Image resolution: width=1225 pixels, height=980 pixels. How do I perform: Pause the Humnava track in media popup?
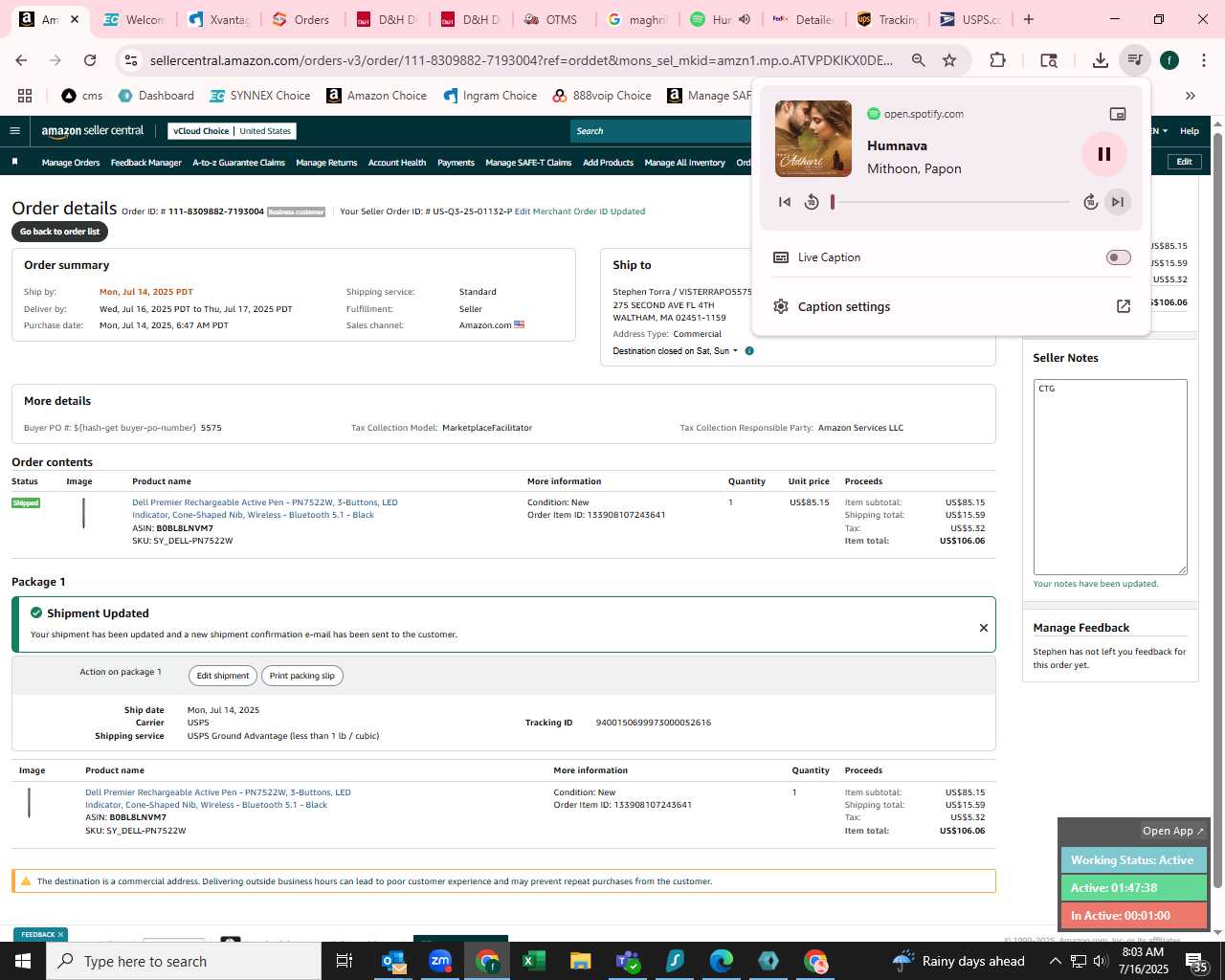click(1103, 154)
